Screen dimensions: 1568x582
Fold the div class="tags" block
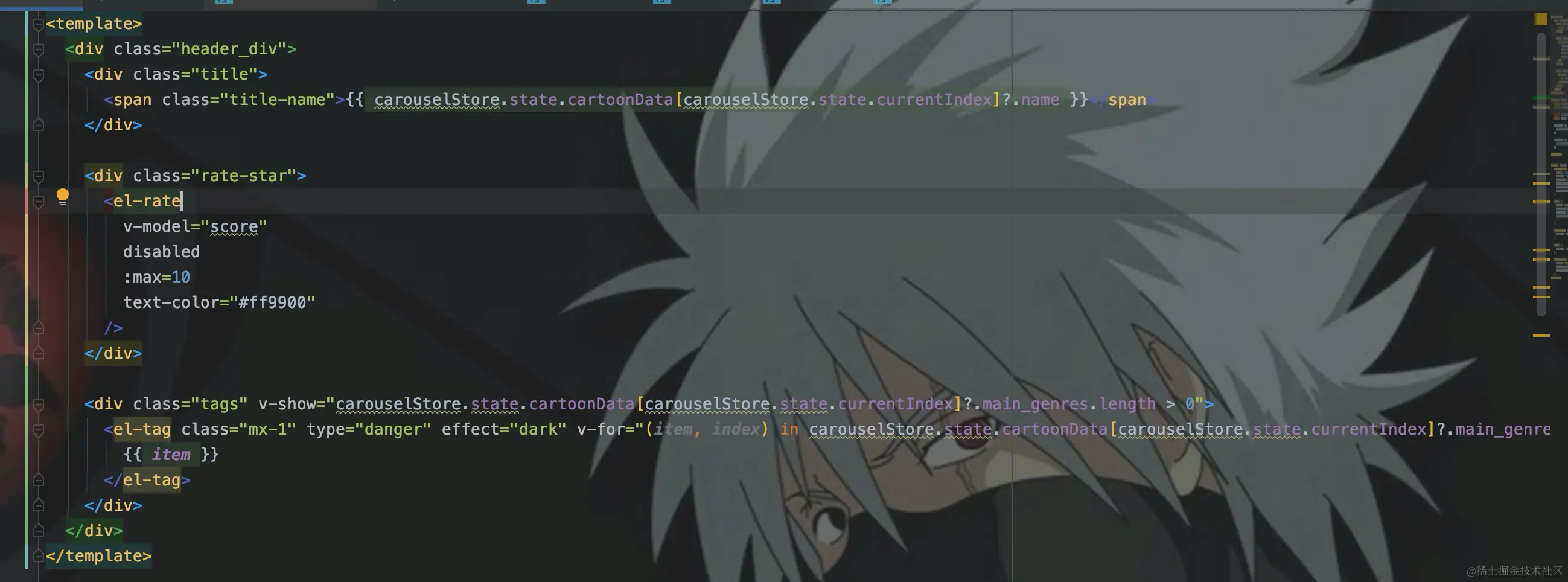point(39,405)
